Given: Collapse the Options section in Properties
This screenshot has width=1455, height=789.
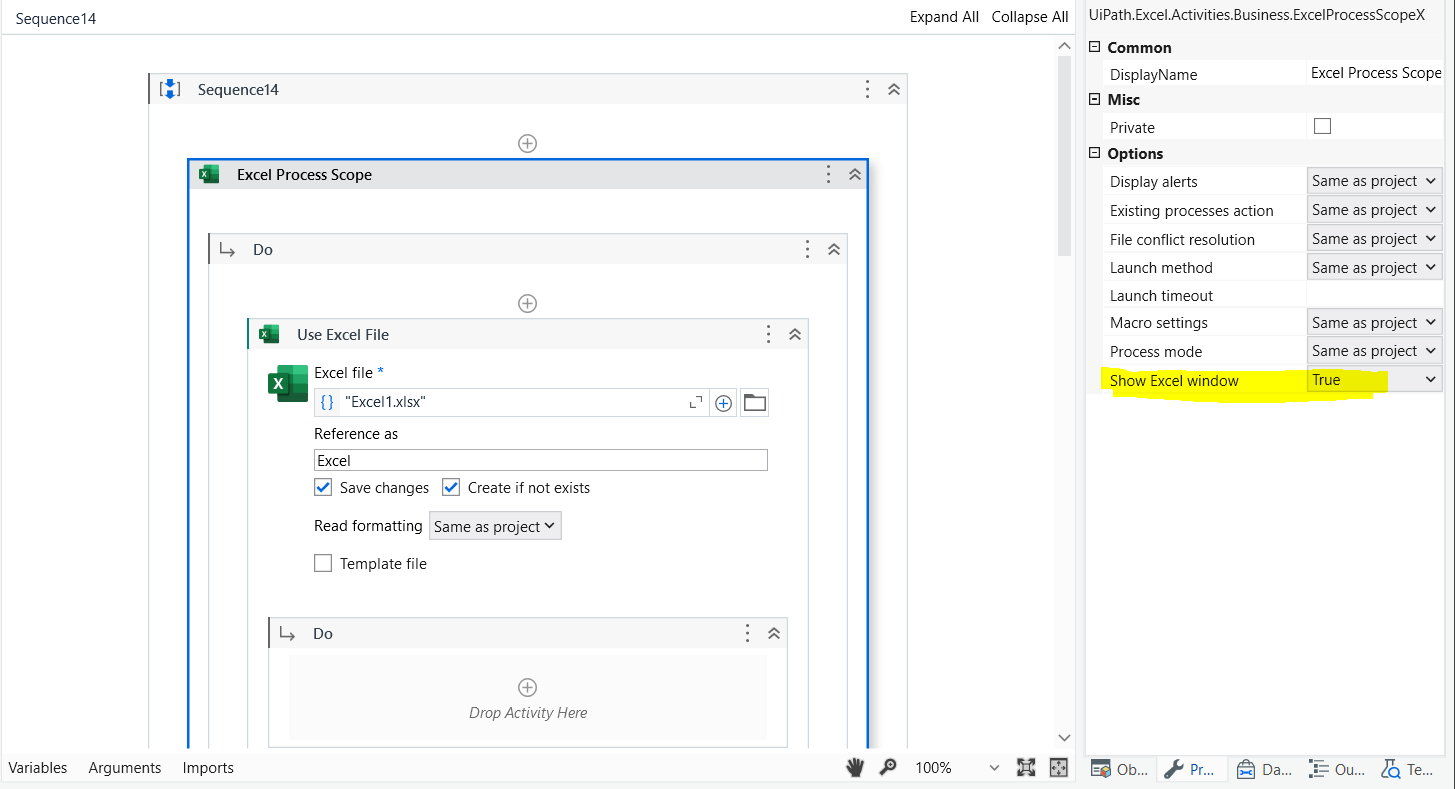Looking at the screenshot, I should [1094, 153].
